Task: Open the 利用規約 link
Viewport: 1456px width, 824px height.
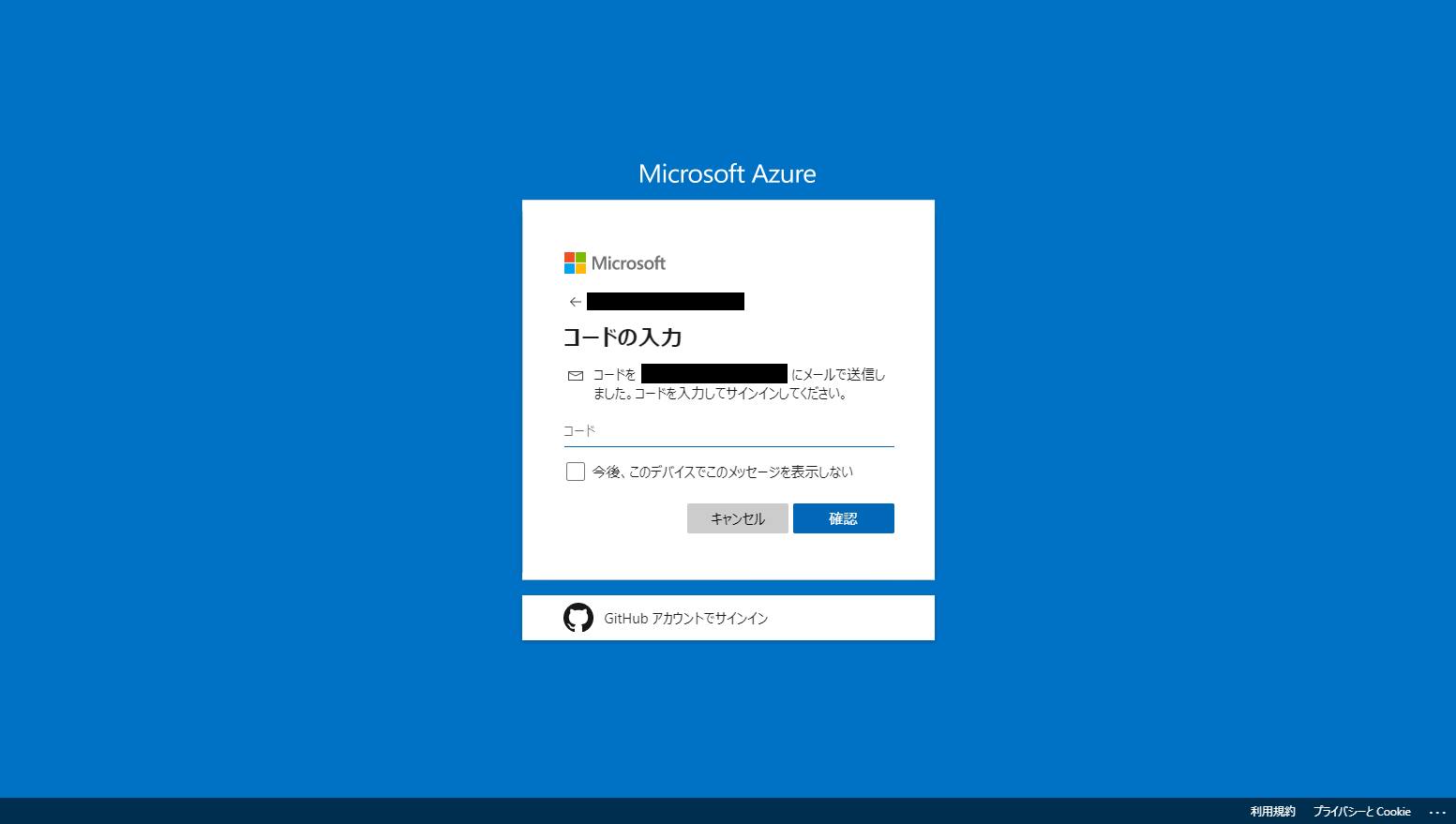Action: point(1272,812)
